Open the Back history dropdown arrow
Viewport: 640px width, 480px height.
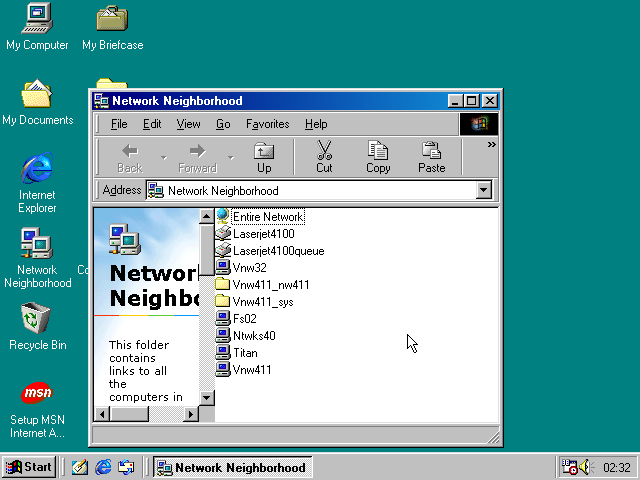[x=164, y=158]
